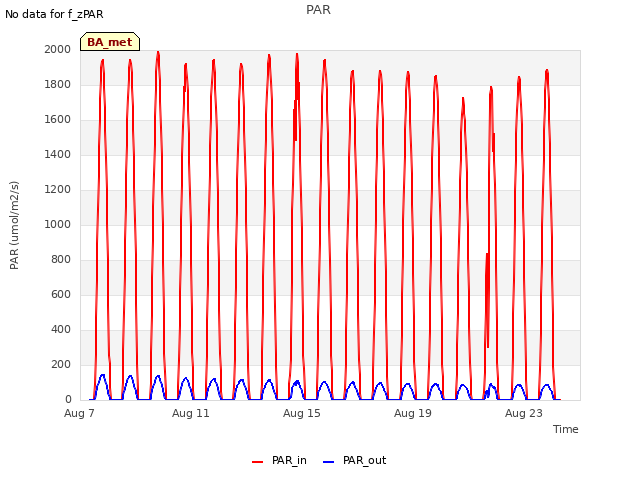Click the Aug 7 x-axis label
640x480 pixels.
click(79, 413)
